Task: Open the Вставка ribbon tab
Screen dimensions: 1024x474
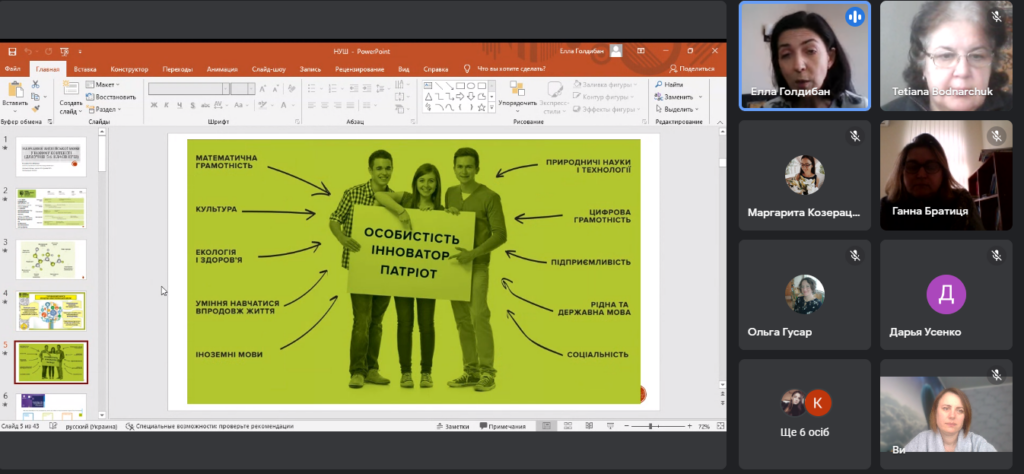Action: click(x=85, y=69)
